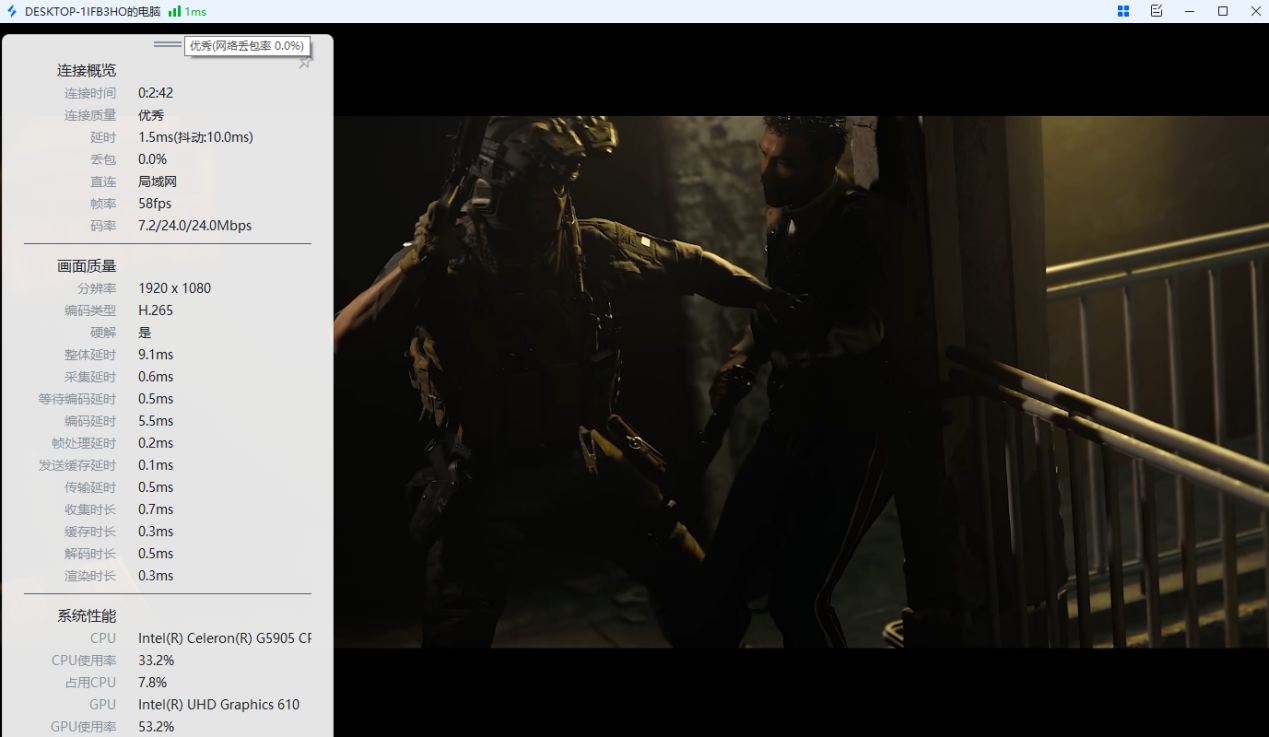Select the 整体延时 value 9.1ms
This screenshot has width=1269, height=737.
click(156, 354)
